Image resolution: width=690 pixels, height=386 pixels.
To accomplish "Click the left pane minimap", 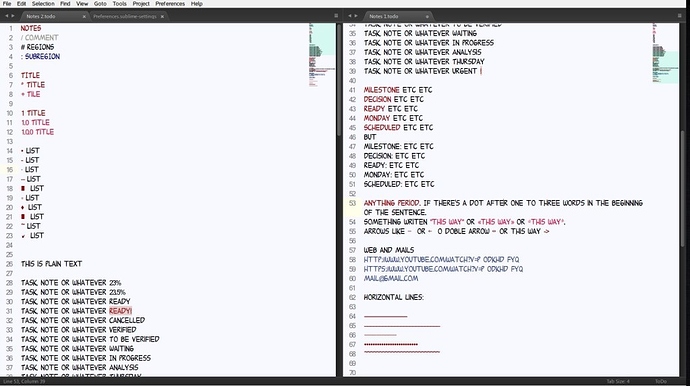I will [322, 55].
